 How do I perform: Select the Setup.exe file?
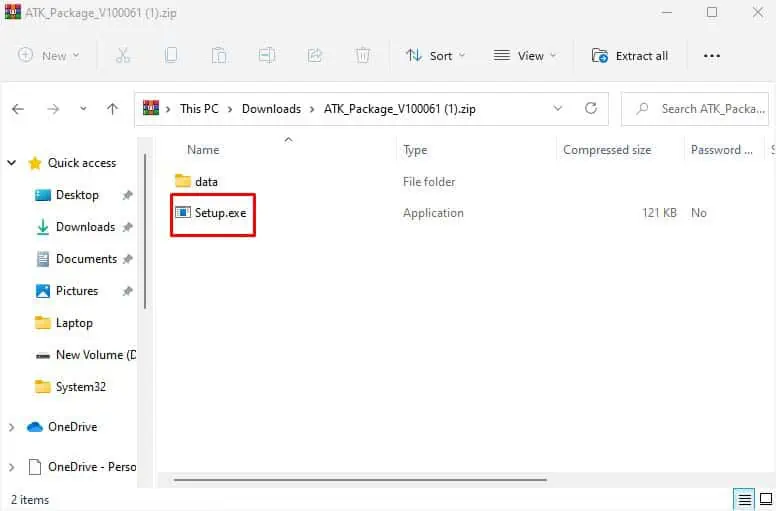point(211,213)
